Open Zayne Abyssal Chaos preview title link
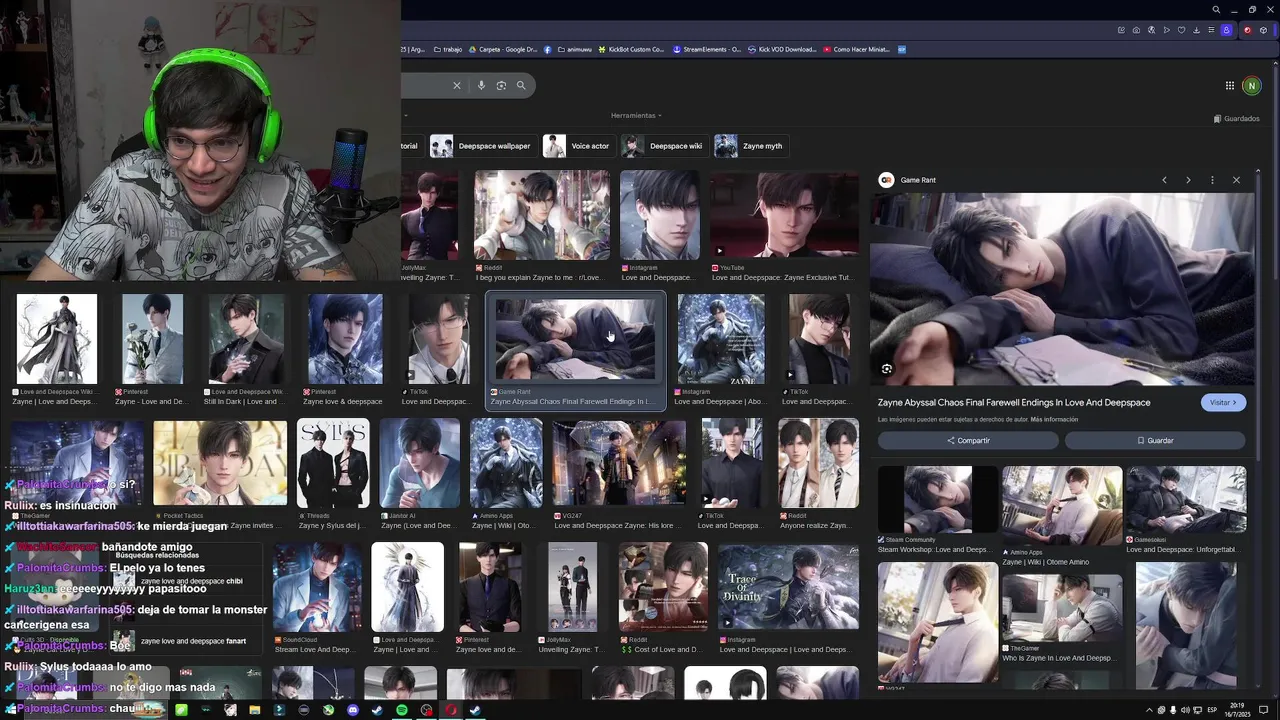Viewport: 1280px width, 720px height. coord(1014,402)
